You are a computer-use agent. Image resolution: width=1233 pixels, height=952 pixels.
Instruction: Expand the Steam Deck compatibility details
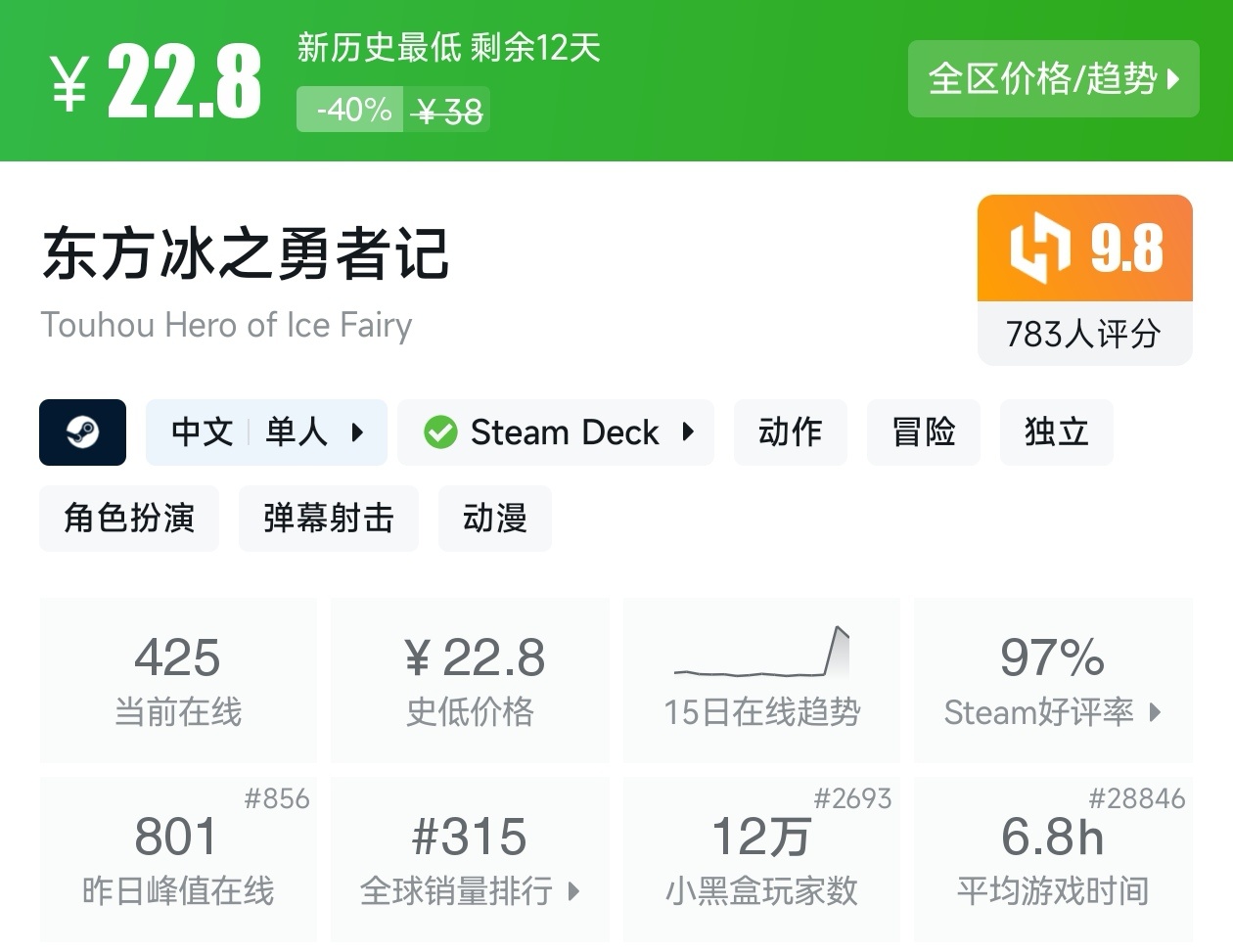coord(689,431)
